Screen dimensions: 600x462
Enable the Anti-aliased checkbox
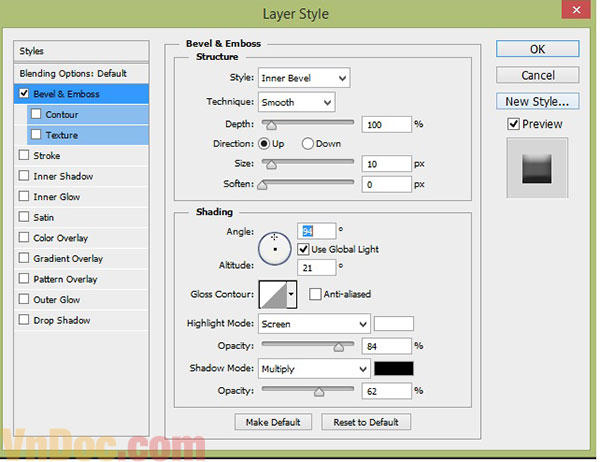[315, 294]
